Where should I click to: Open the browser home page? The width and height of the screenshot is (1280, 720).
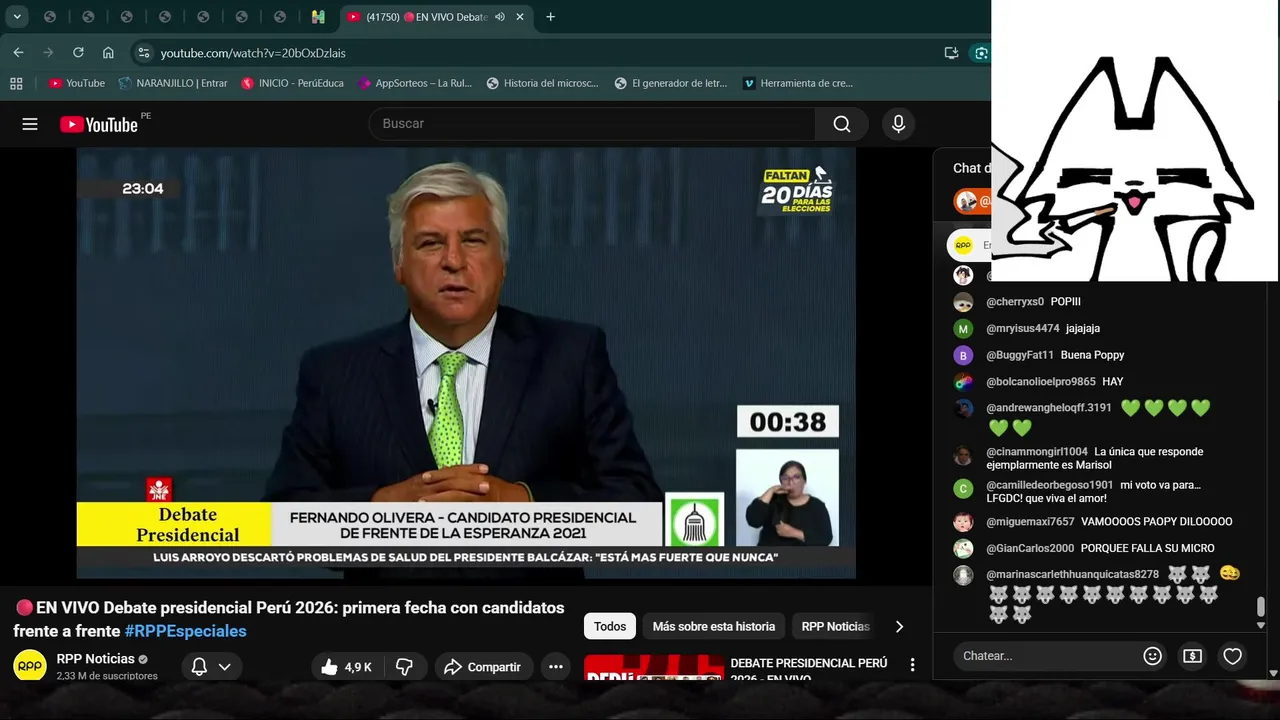pos(108,53)
